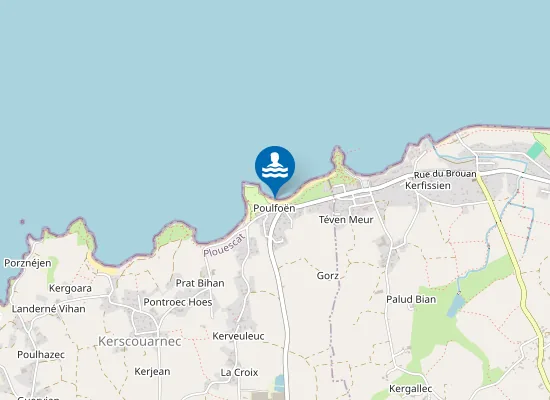Screen dimensions: 550x400
Task: Select the Rue du Brouan street label
Action: [445, 174]
